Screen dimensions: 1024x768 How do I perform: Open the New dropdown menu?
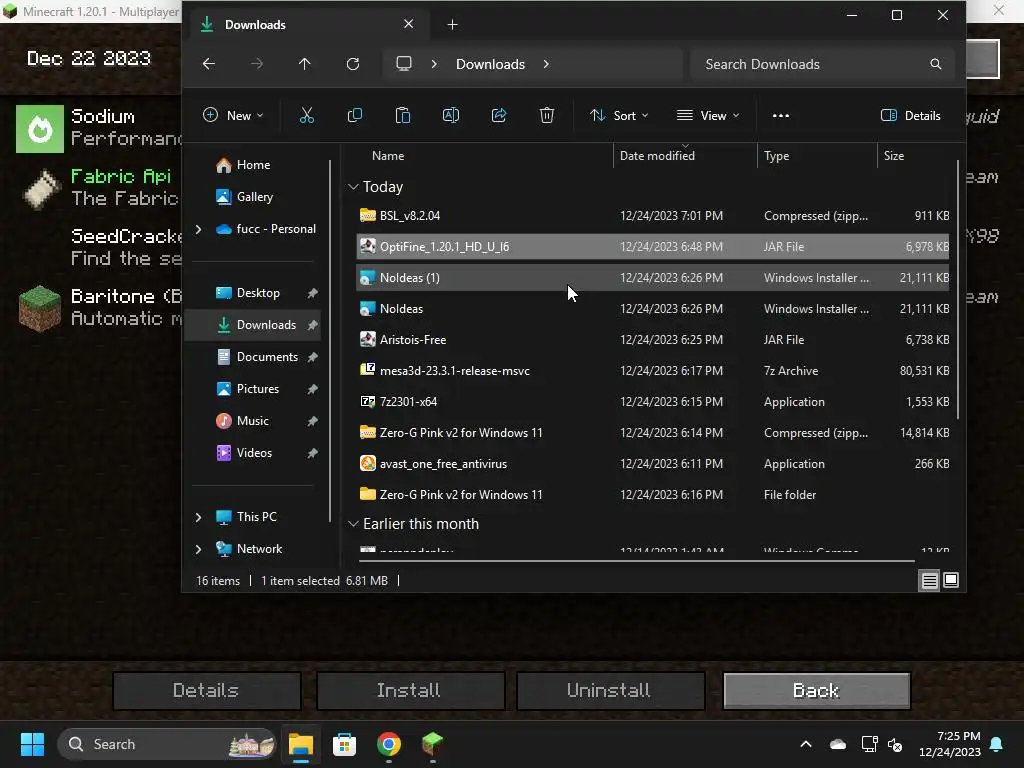(x=233, y=116)
